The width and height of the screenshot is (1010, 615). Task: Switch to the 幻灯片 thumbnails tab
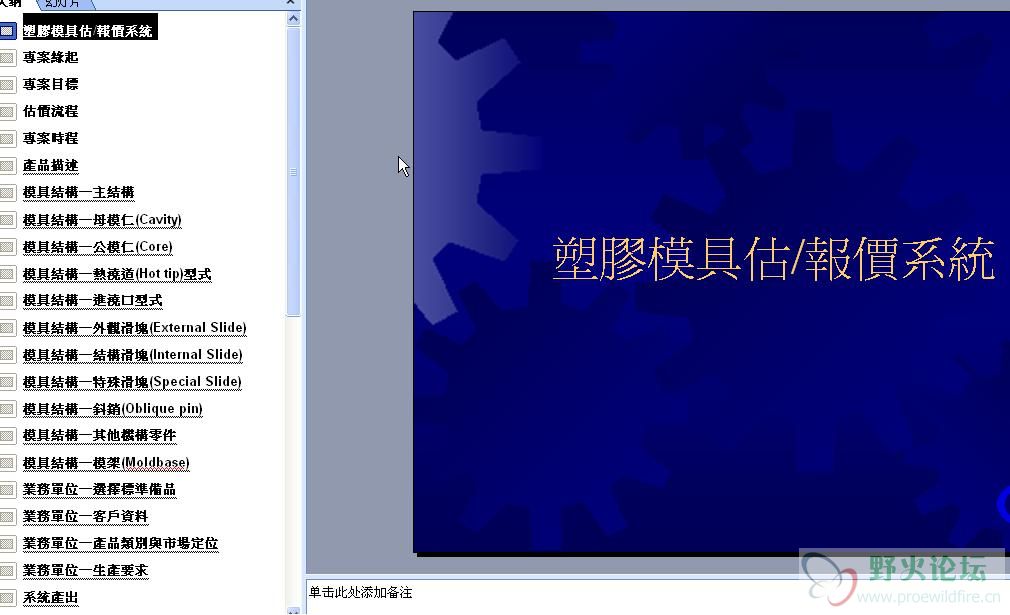tap(63, 4)
